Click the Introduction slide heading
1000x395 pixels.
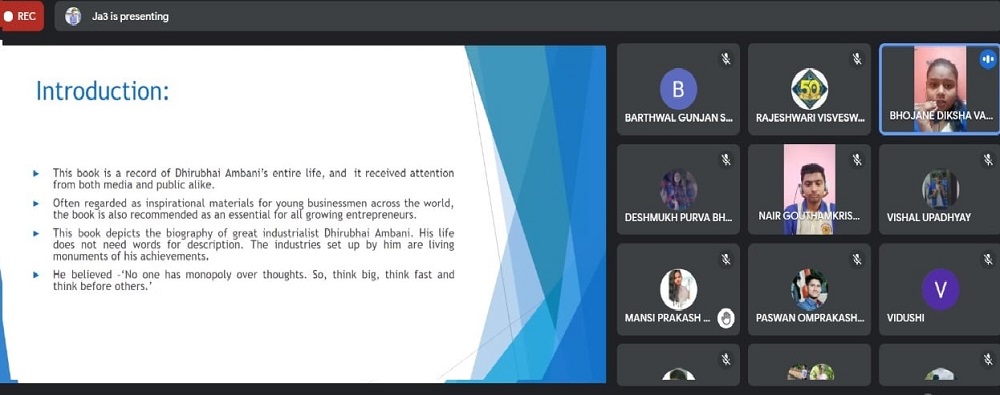pyautogui.click(x=103, y=91)
